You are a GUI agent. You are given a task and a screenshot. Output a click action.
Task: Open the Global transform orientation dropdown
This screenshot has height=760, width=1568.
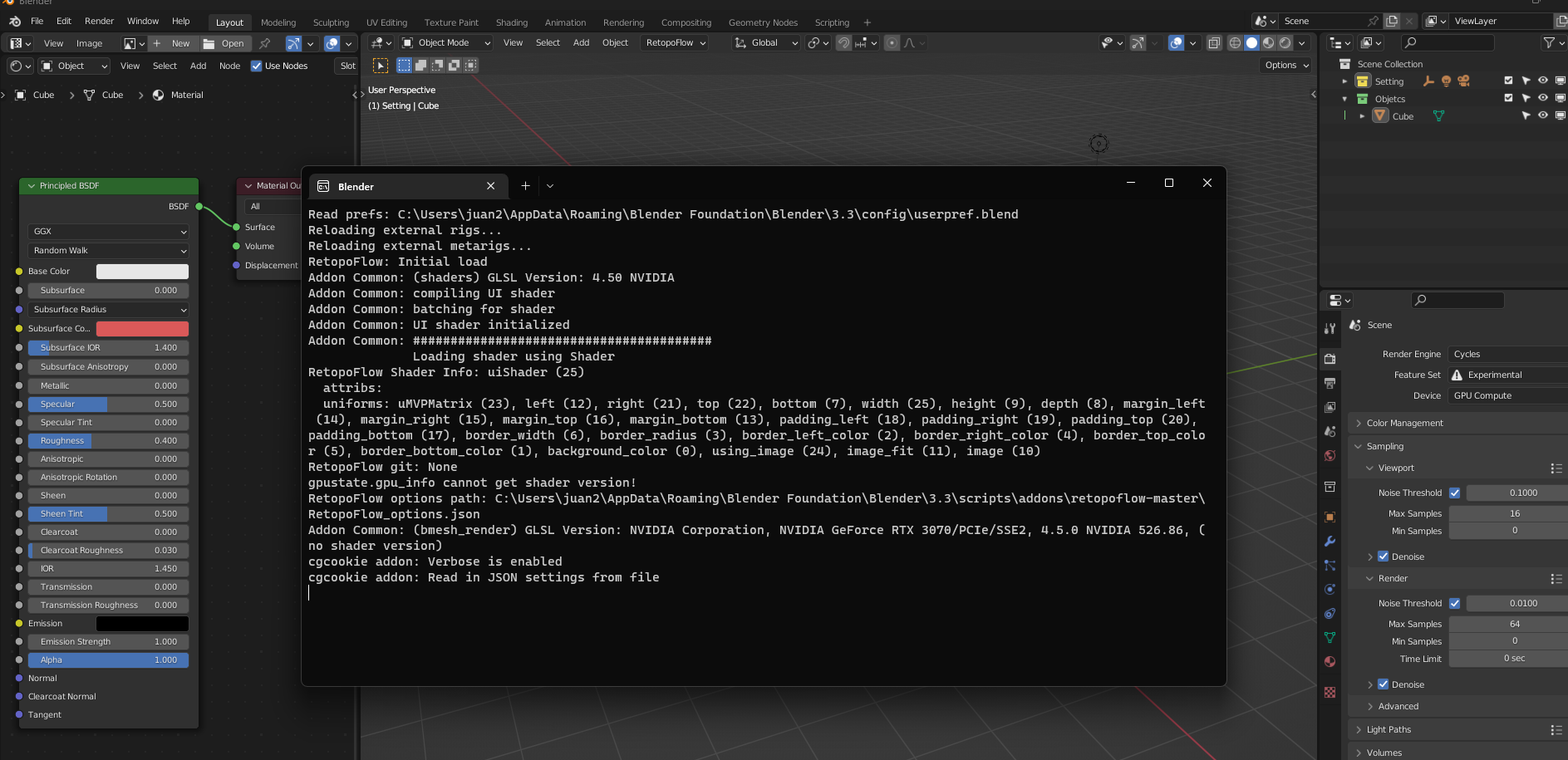tap(765, 43)
